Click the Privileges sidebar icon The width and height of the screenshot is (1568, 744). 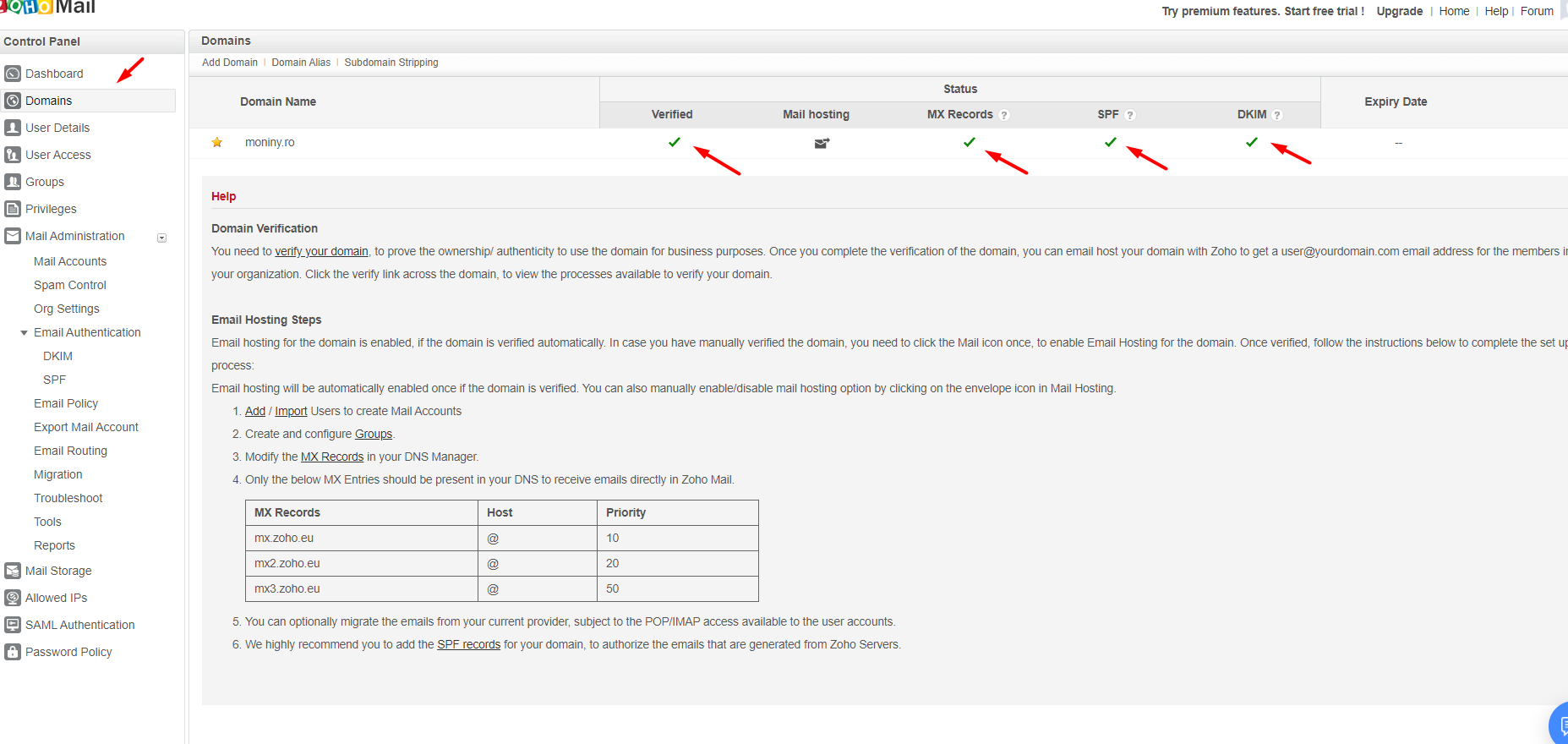13,209
